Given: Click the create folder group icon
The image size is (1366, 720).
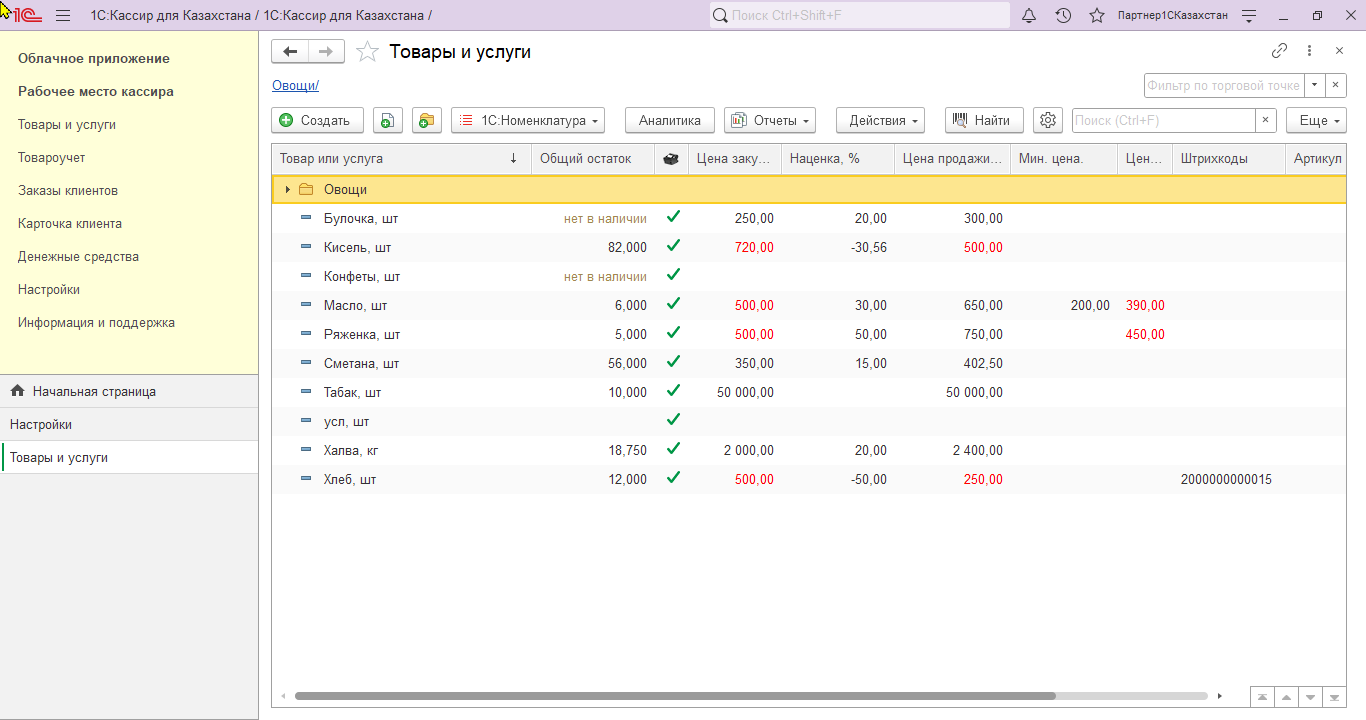Looking at the screenshot, I should [x=427, y=120].
